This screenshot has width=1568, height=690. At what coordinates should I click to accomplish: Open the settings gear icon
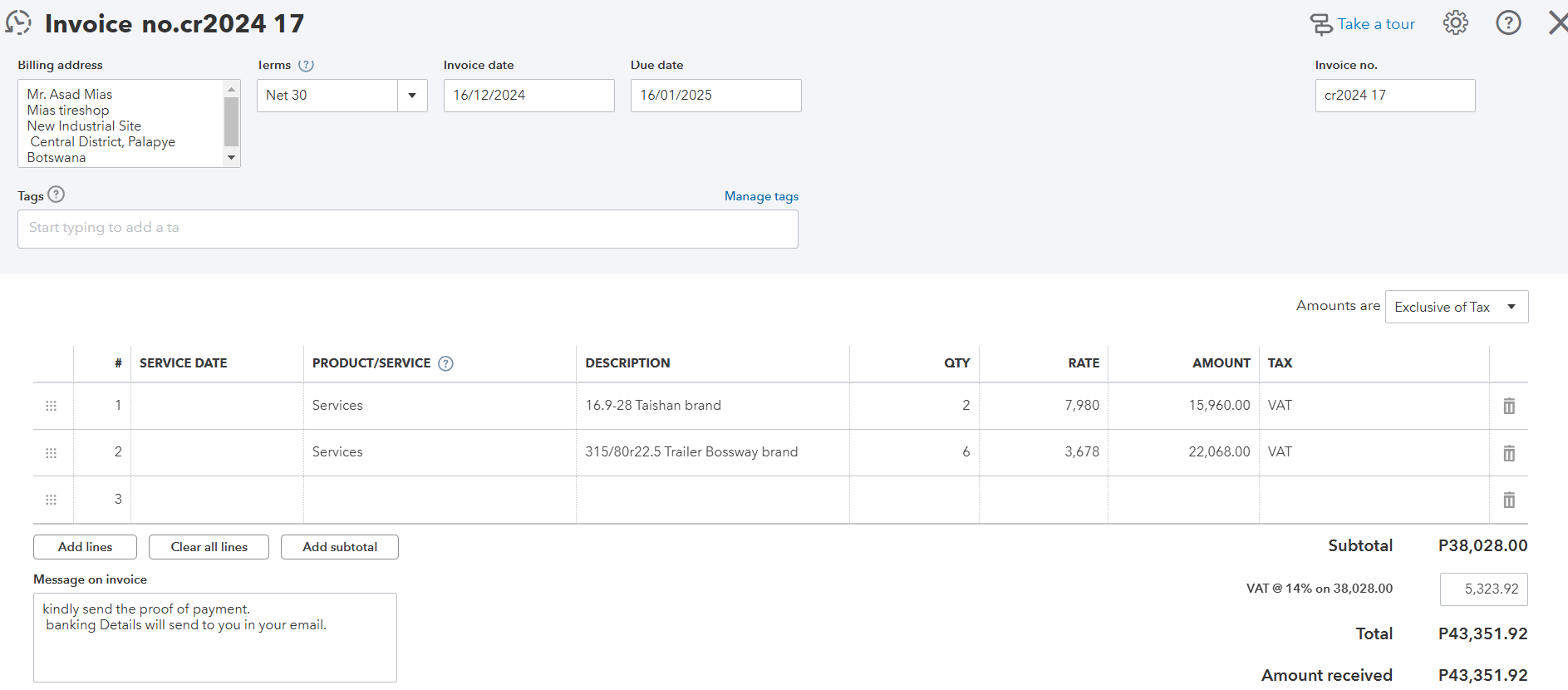pyautogui.click(x=1456, y=23)
